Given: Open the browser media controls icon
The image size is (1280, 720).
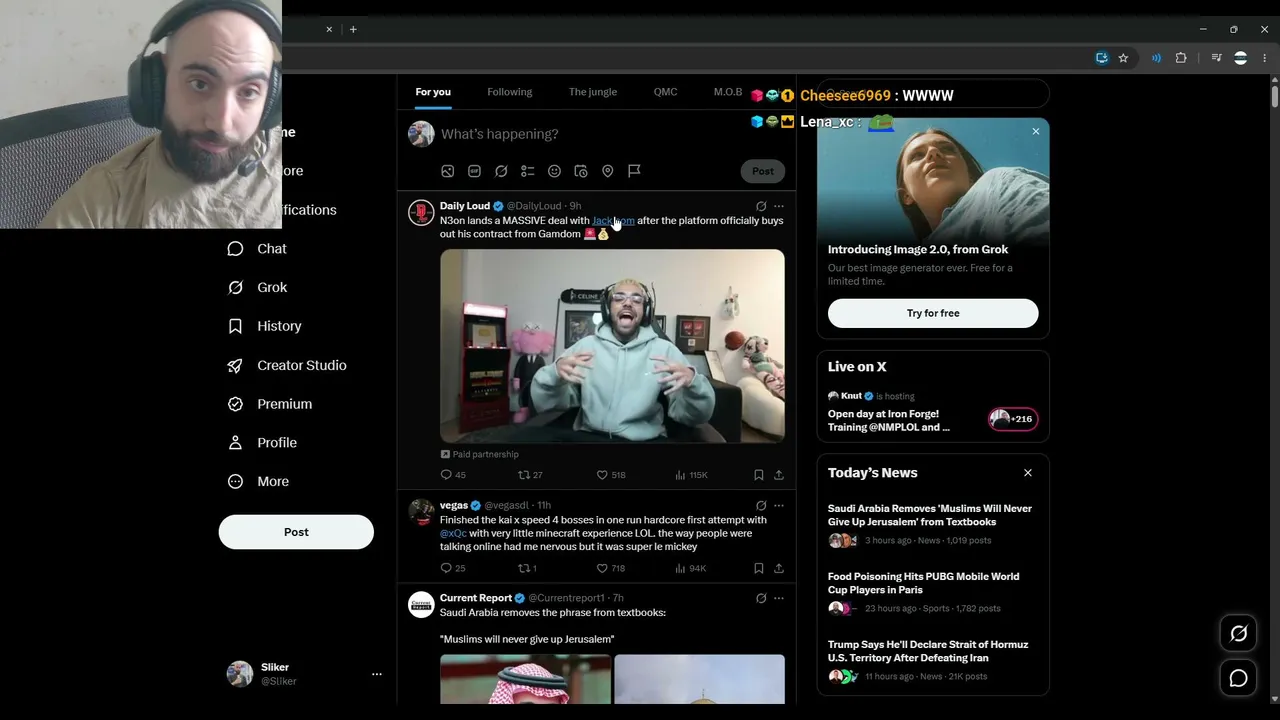Looking at the screenshot, I should pyautogui.click(x=1216, y=58).
